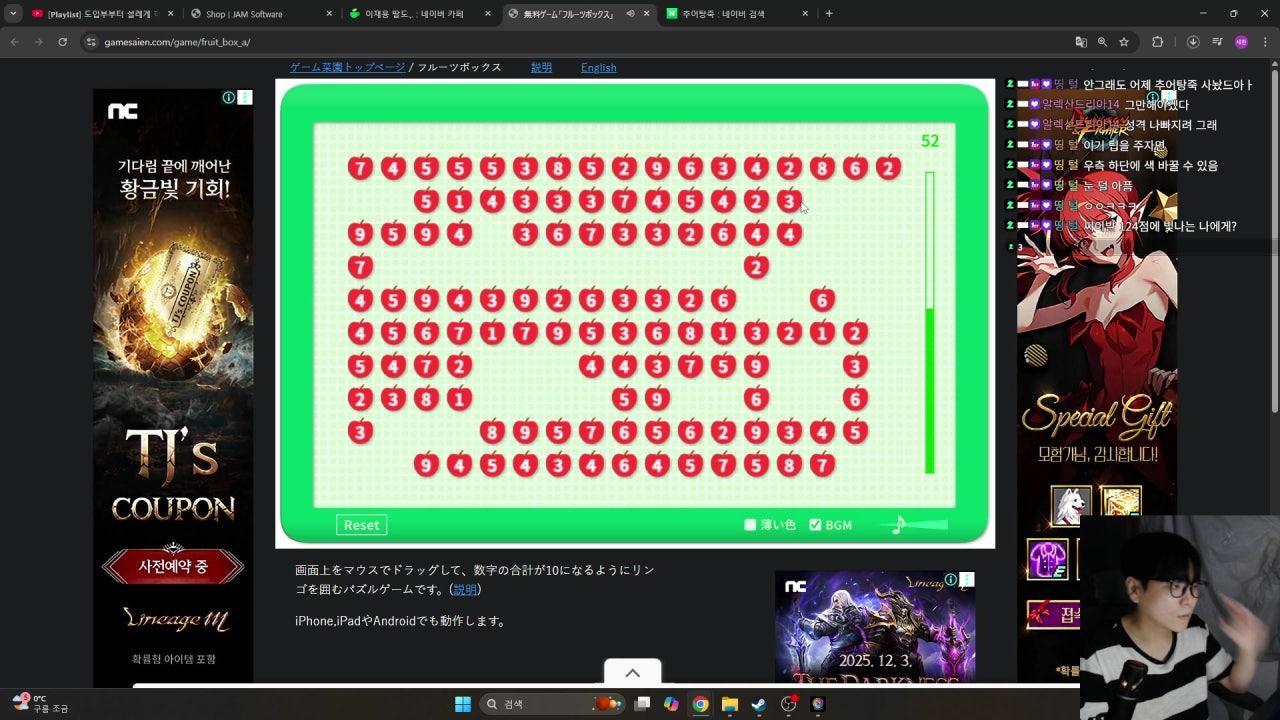1280x720 pixels.
Task: Open Task View on the taskbar
Action: click(x=642, y=704)
